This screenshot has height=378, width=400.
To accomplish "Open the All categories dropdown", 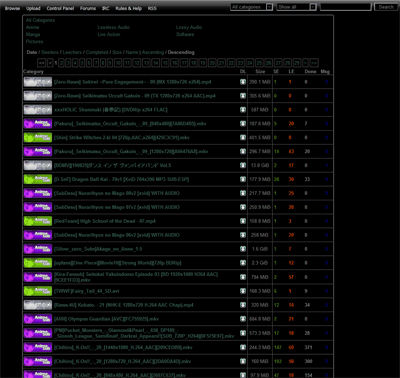I will pos(252,7).
